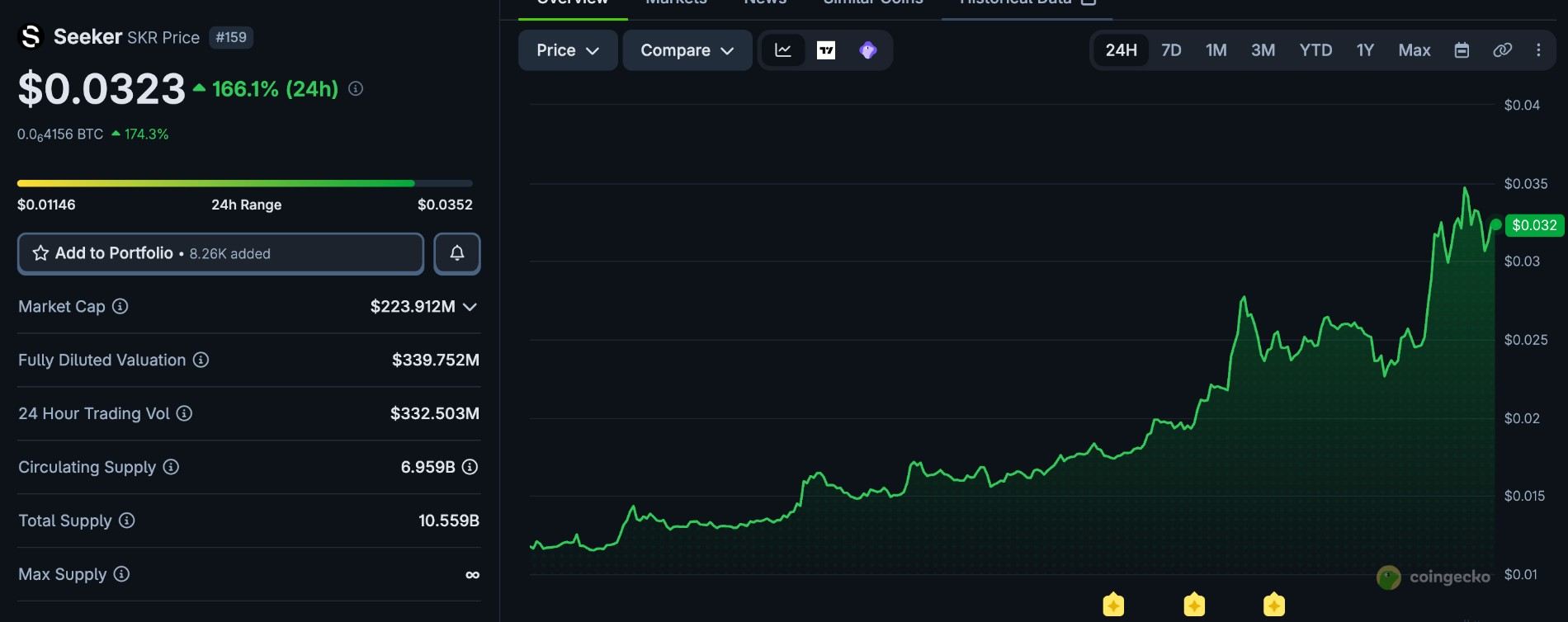
Task: Click the $0.025 axis label
Action: point(1526,340)
